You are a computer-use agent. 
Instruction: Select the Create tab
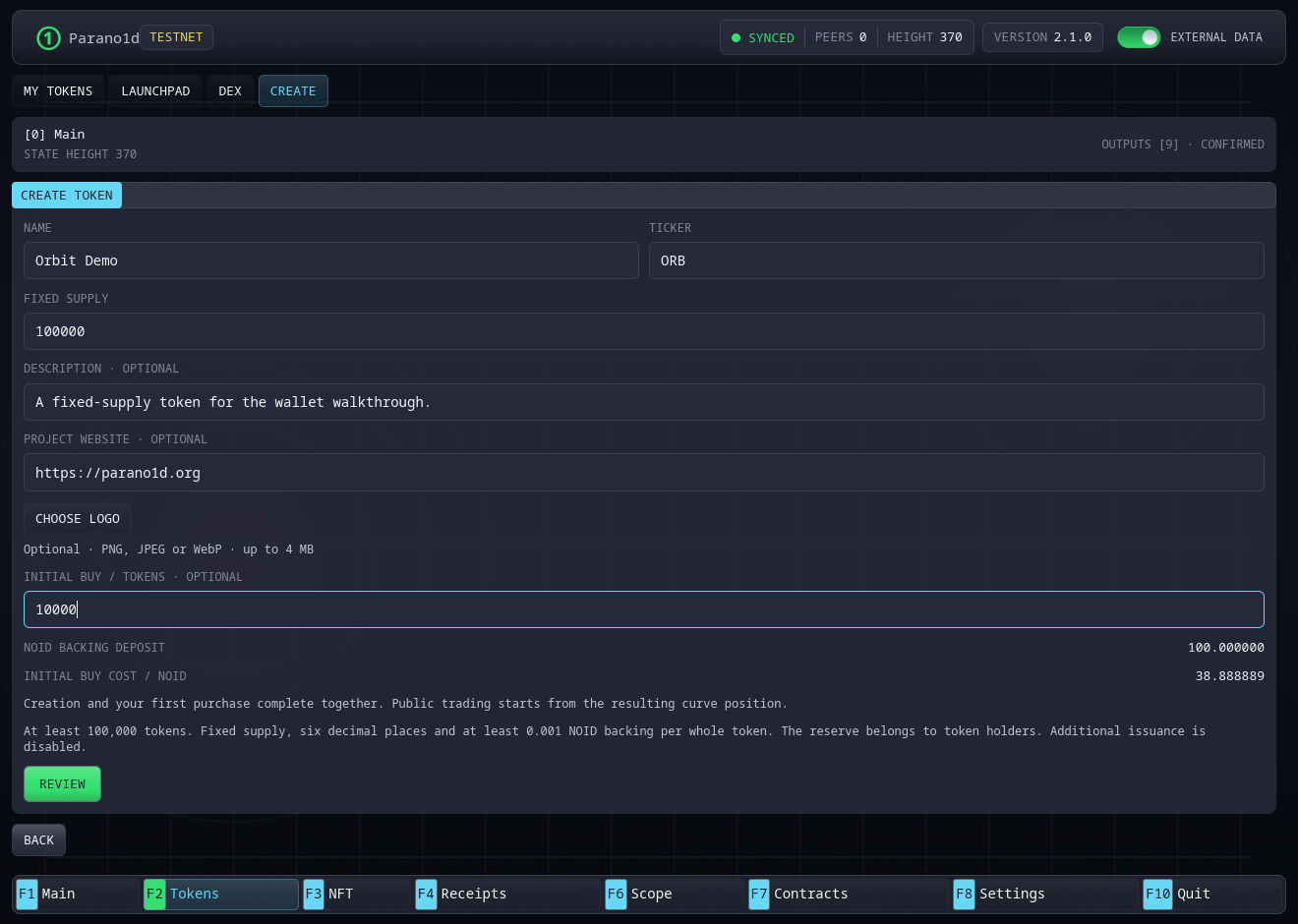coord(293,91)
